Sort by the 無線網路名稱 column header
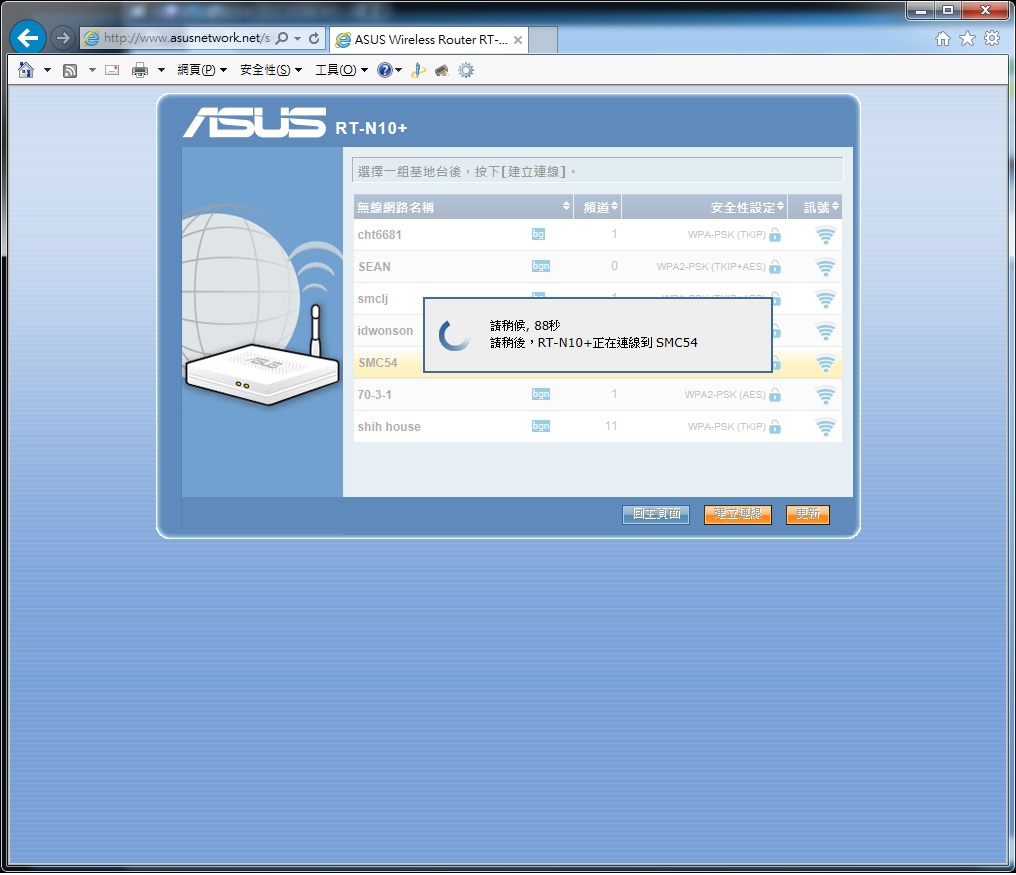1016x875 pixels. pos(463,207)
